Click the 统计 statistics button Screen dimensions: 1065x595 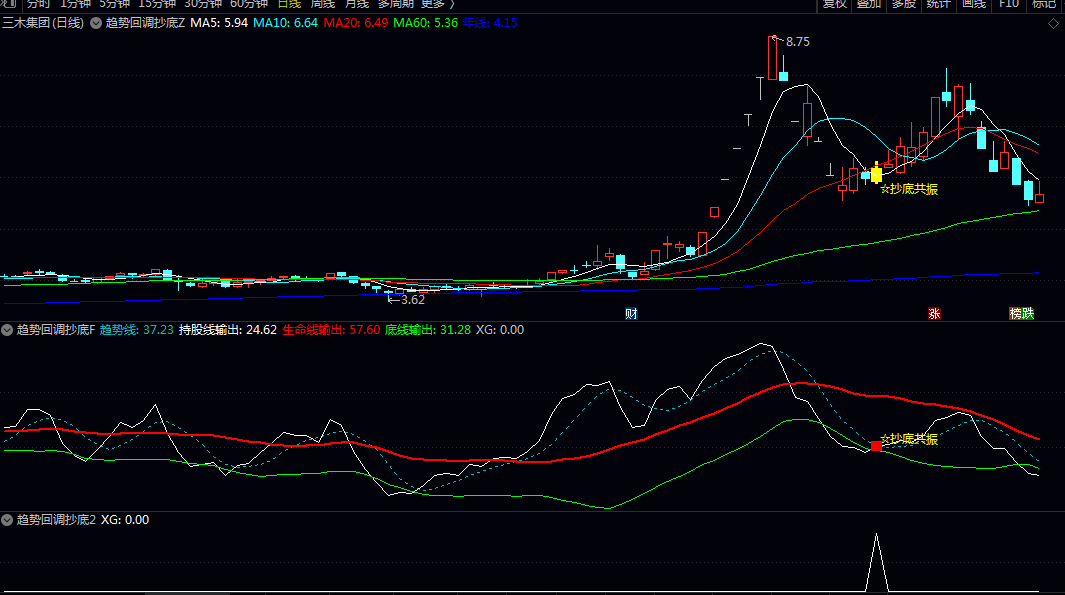[x=938, y=4]
